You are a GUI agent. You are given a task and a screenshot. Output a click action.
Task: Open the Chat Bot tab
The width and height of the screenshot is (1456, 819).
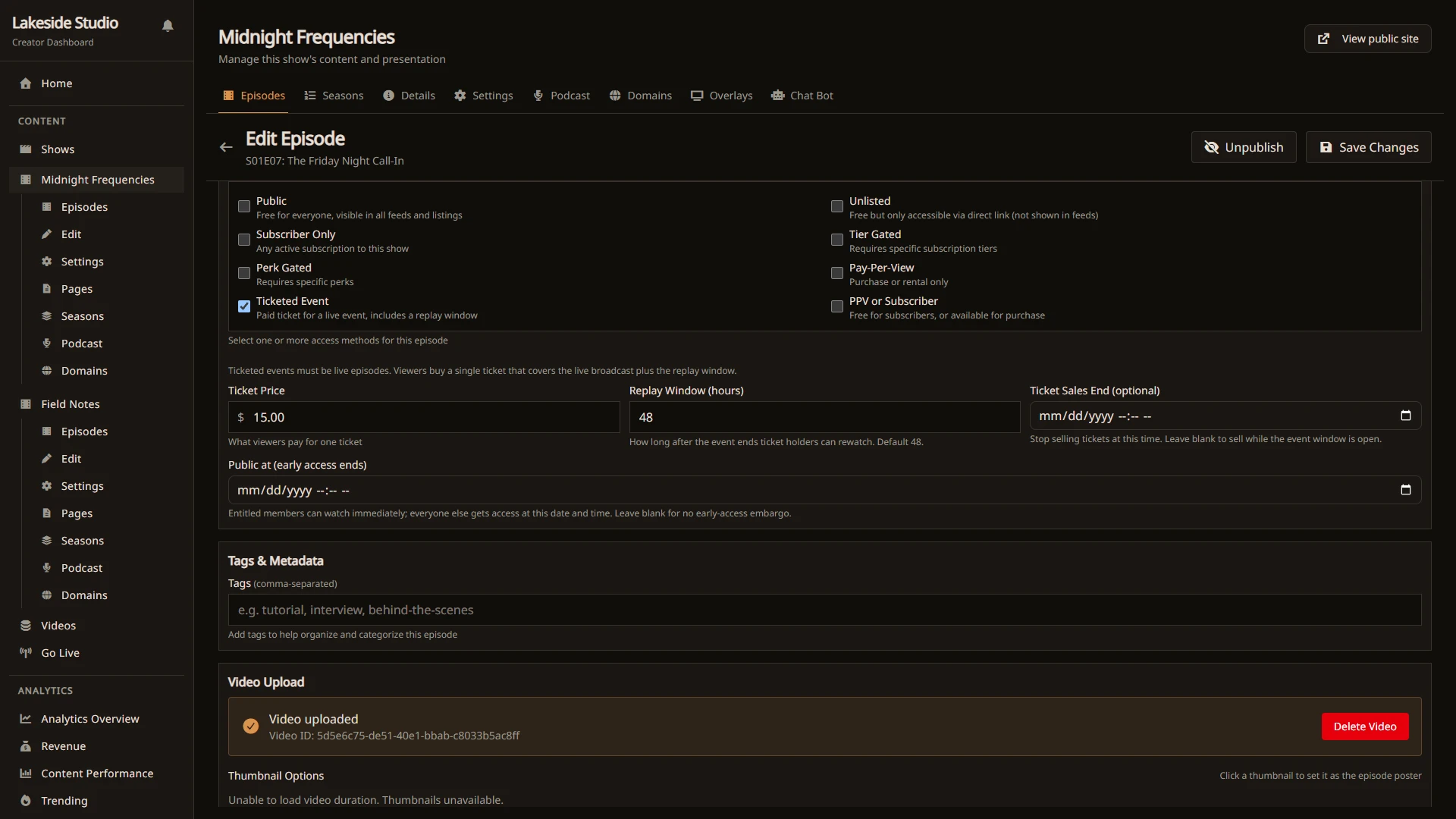pyautogui.click(x=802, y=96)
